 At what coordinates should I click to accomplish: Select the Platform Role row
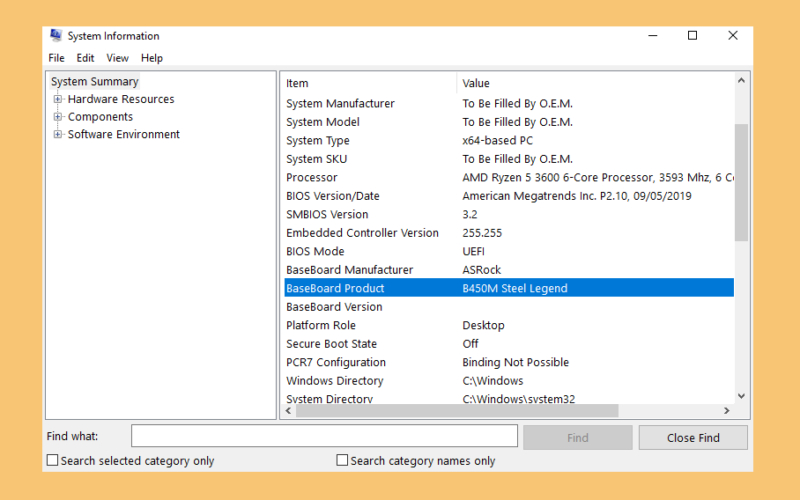(509, 325)
